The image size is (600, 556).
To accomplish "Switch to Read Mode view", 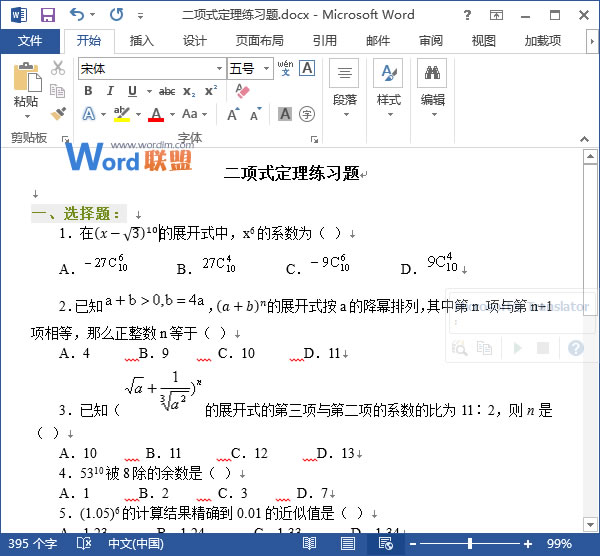I will click(x=309, y=543).
